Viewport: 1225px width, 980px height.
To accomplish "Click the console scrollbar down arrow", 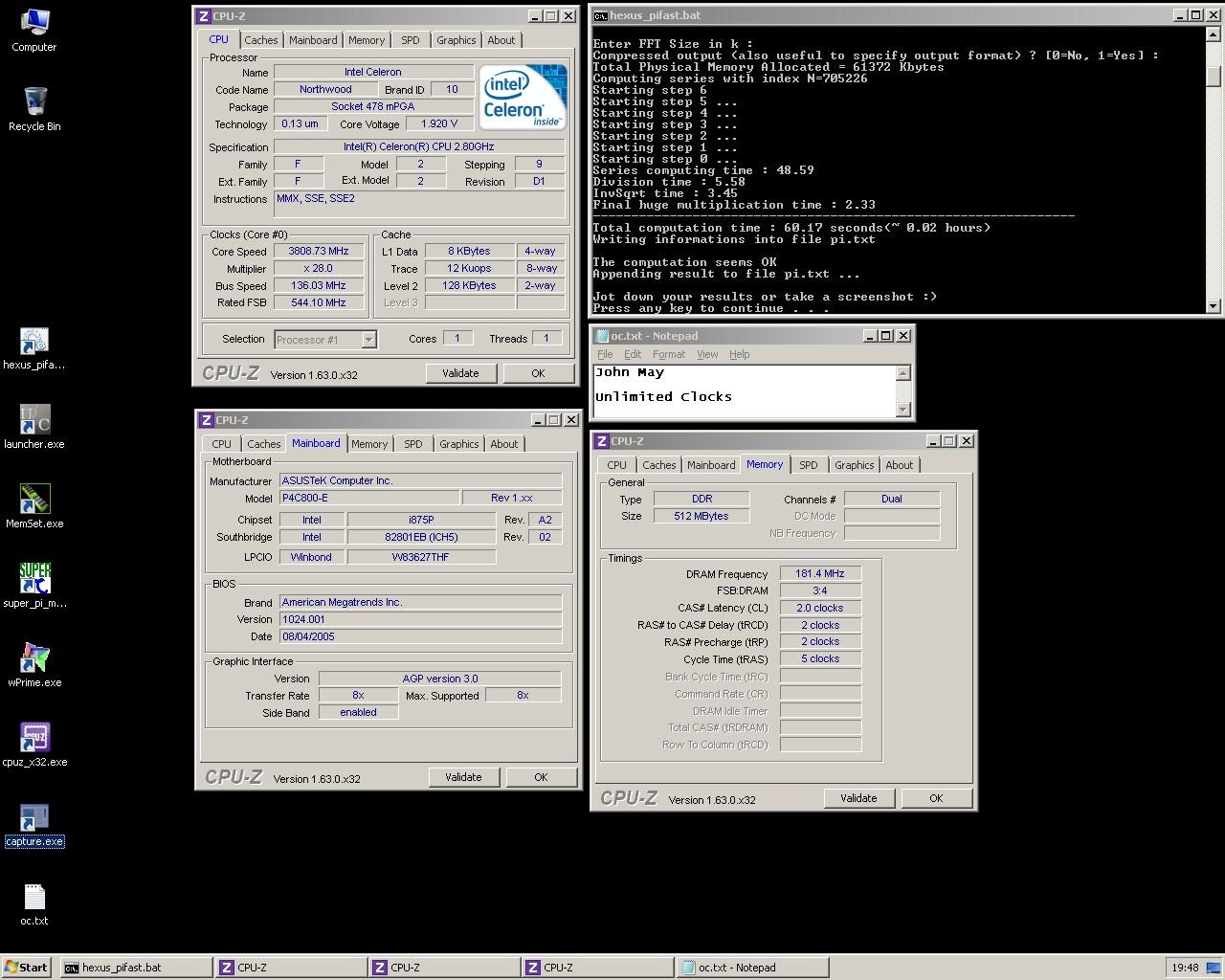I will 1214,306.
